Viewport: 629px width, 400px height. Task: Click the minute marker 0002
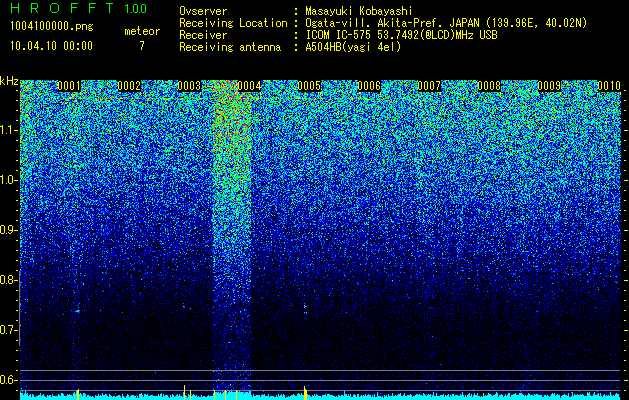click(129, 86)
